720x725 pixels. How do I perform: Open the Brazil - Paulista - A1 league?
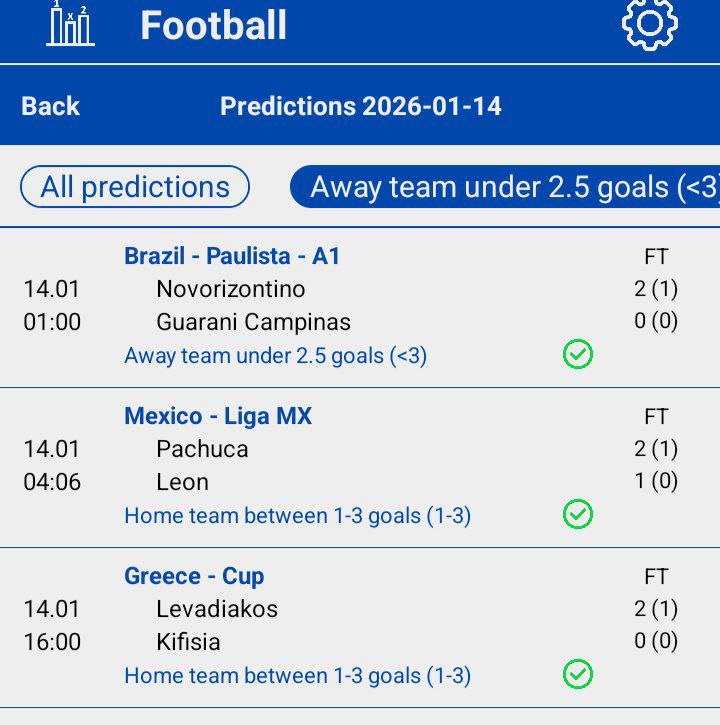[232, 256]
